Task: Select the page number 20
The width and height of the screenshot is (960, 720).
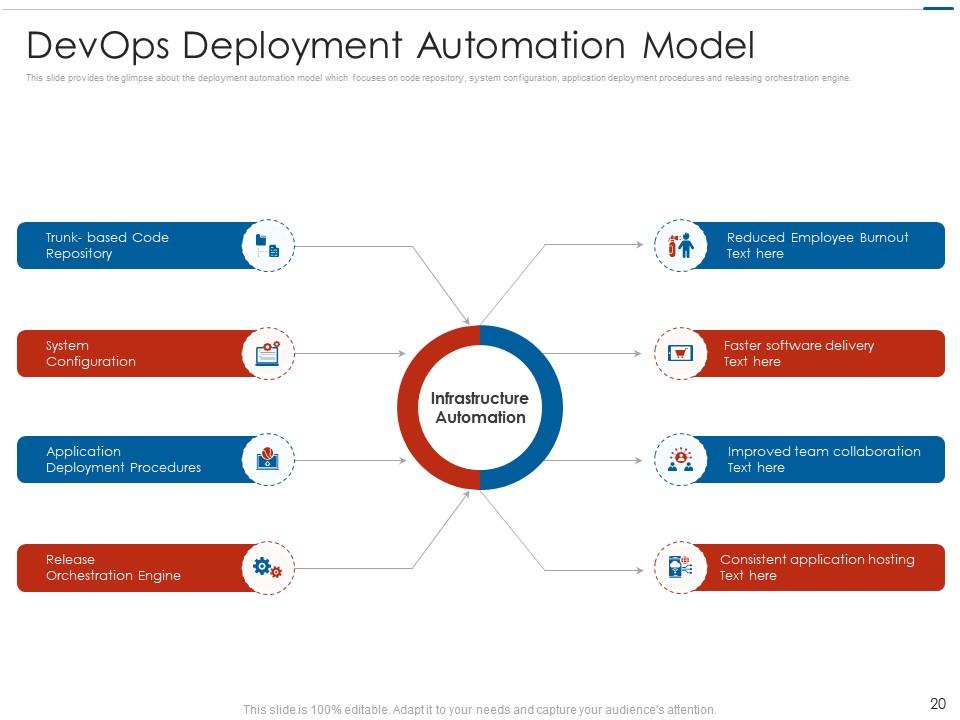Action: click(x=938, y=702)
